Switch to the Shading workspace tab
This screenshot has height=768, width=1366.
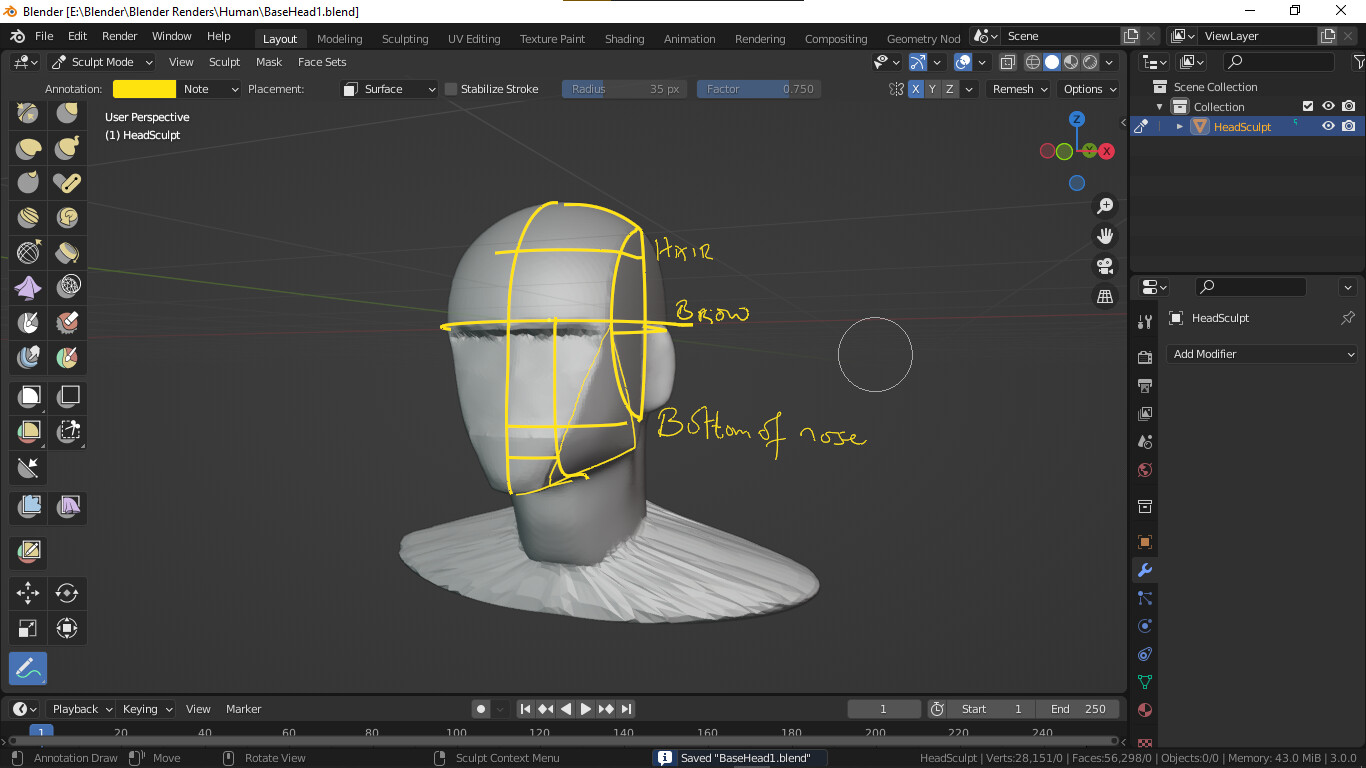point(624,39)
